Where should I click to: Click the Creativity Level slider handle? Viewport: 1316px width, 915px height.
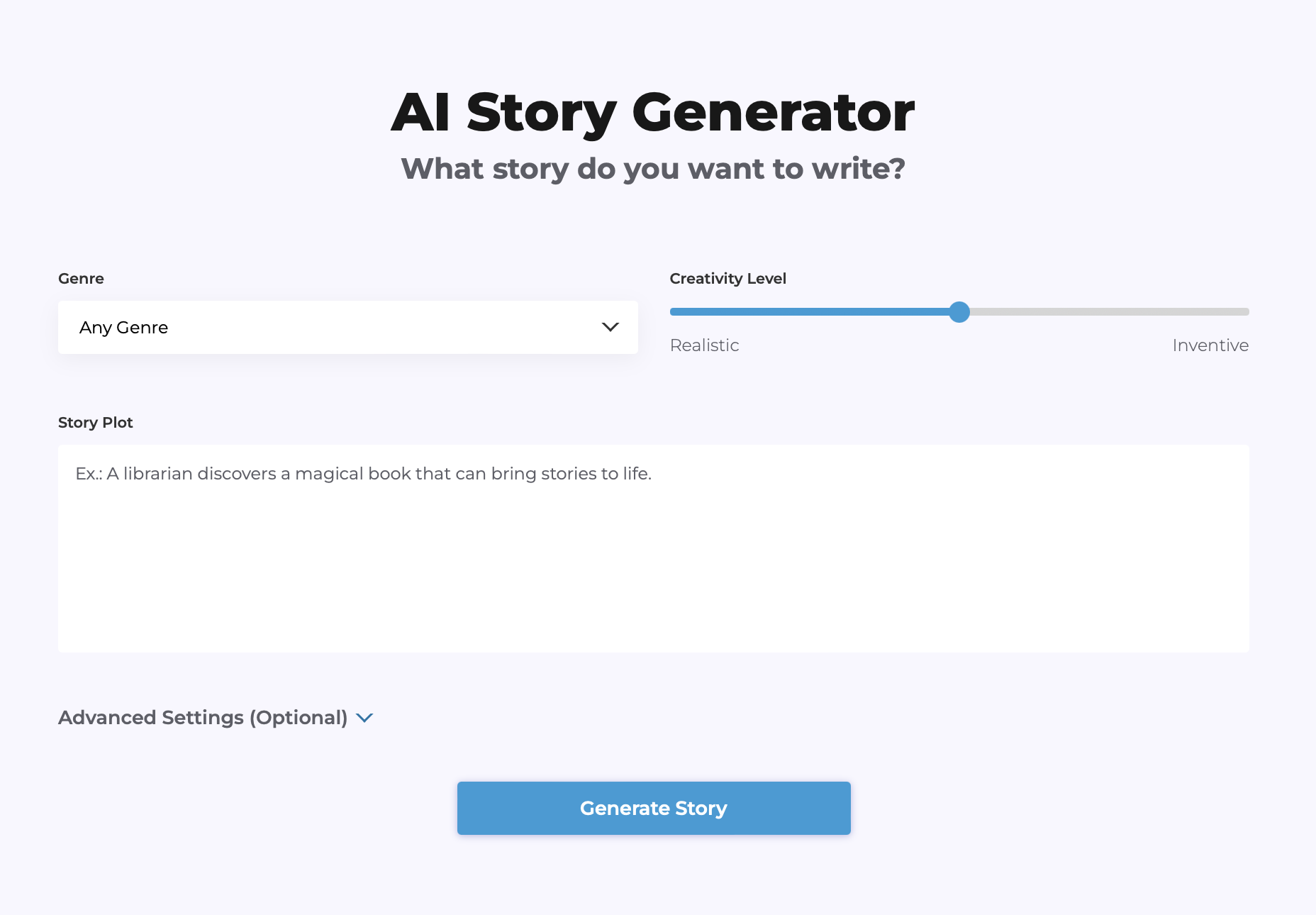click(x=959, y=312)
